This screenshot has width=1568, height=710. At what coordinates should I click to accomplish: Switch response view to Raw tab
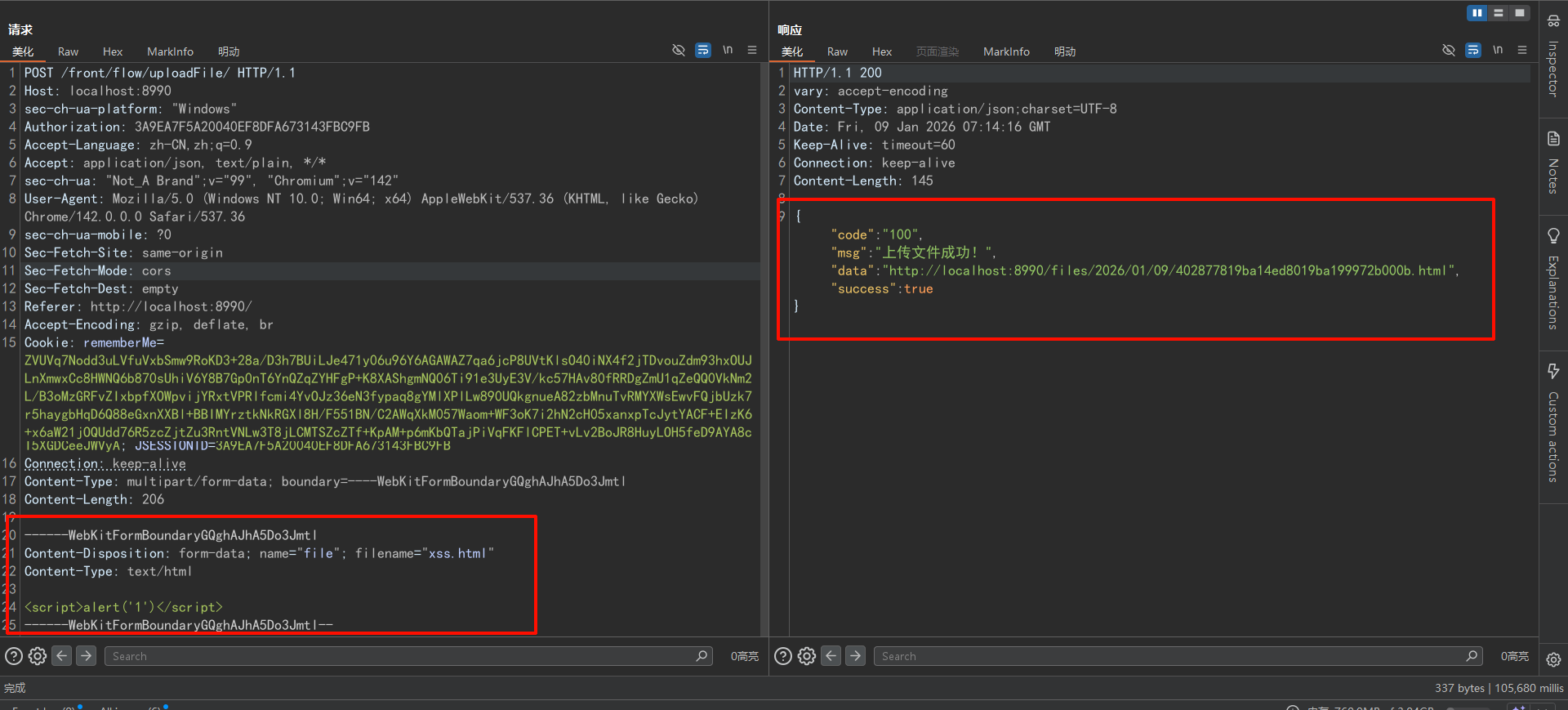click(838, 51)
